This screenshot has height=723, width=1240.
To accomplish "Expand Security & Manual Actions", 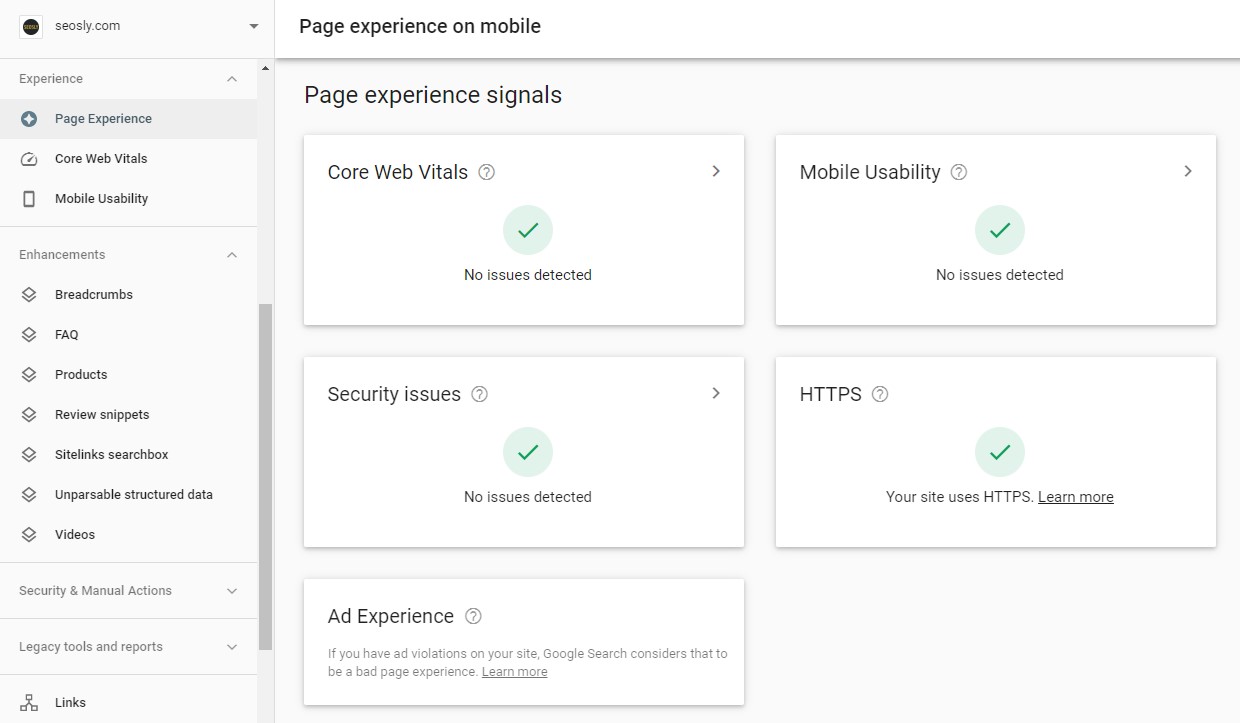I will pyautogui.click(x=231, y=590).
